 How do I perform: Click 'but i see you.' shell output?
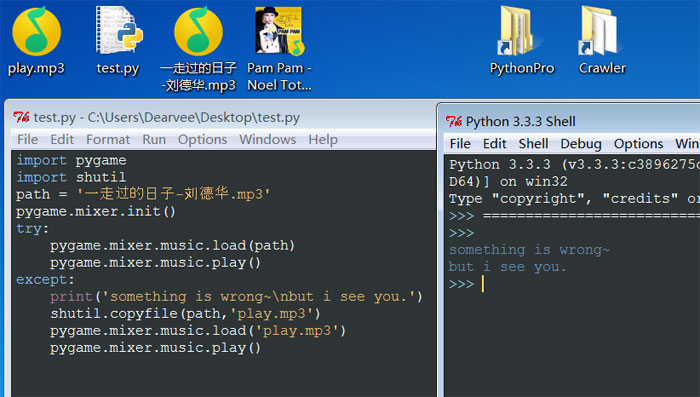(508, 266)
